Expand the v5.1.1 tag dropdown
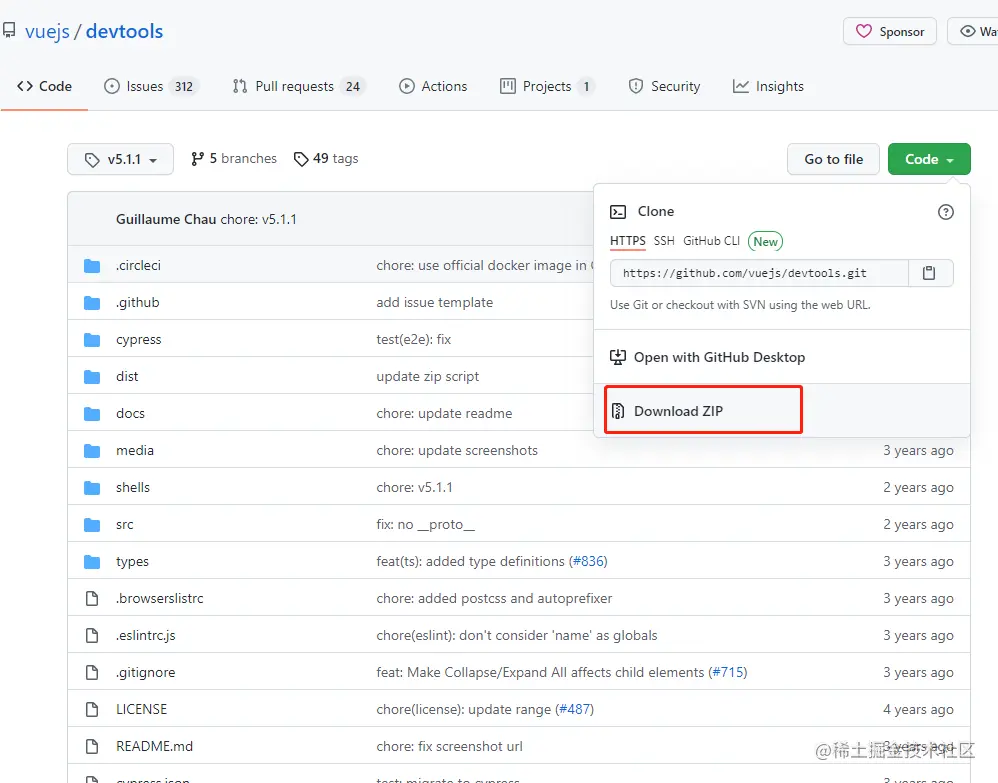Viewport: 998px width, 783px height. 120,159
